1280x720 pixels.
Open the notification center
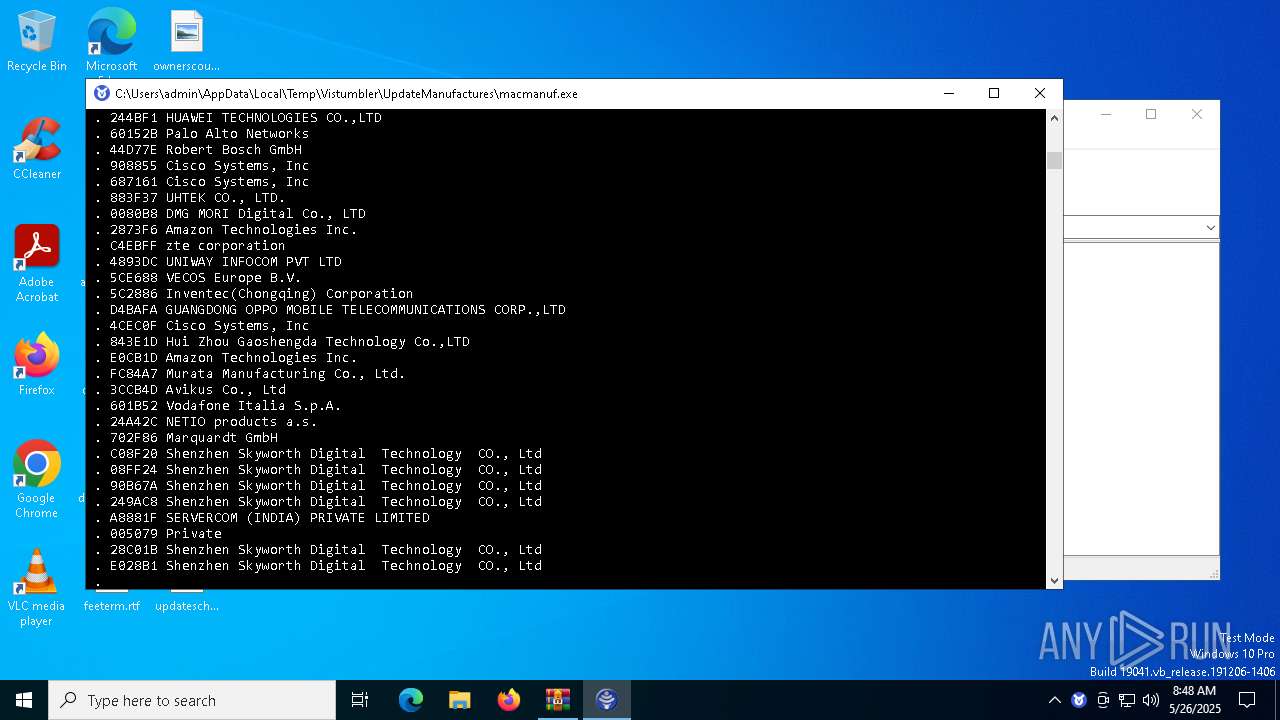(x=1247, y=700)
